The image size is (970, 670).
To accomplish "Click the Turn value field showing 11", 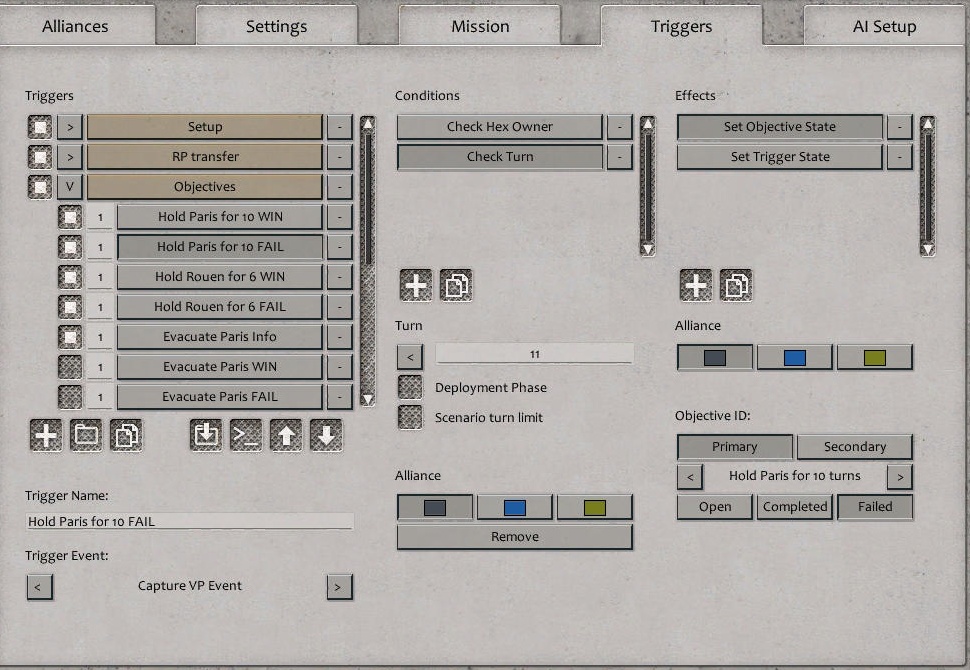I will tap(534, 353).
